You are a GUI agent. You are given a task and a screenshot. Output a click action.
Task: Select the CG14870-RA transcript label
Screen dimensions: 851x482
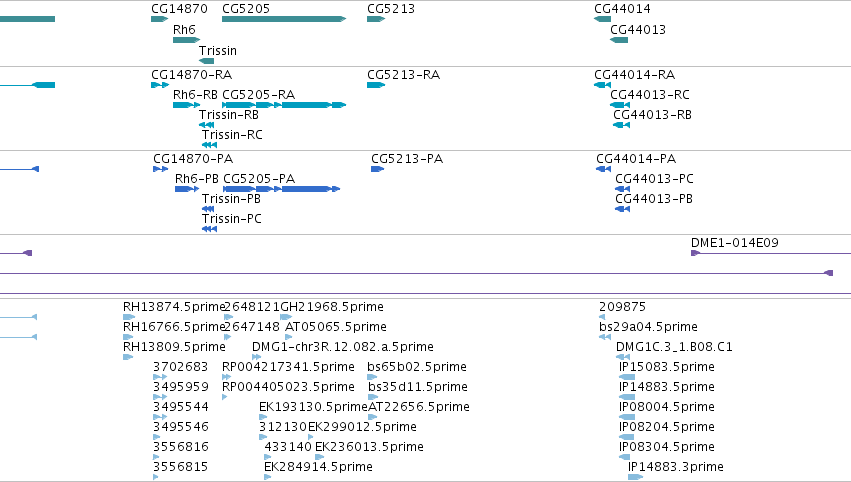tap(192, 74)
